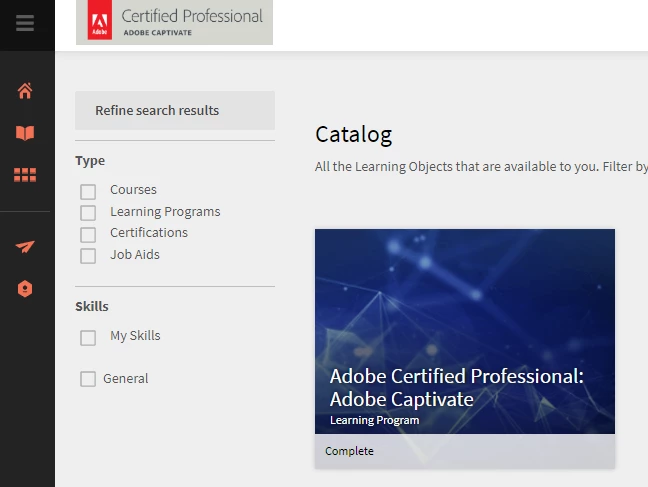
Task: Open Adobe Certified Professional course card
Action: point(465,349)
